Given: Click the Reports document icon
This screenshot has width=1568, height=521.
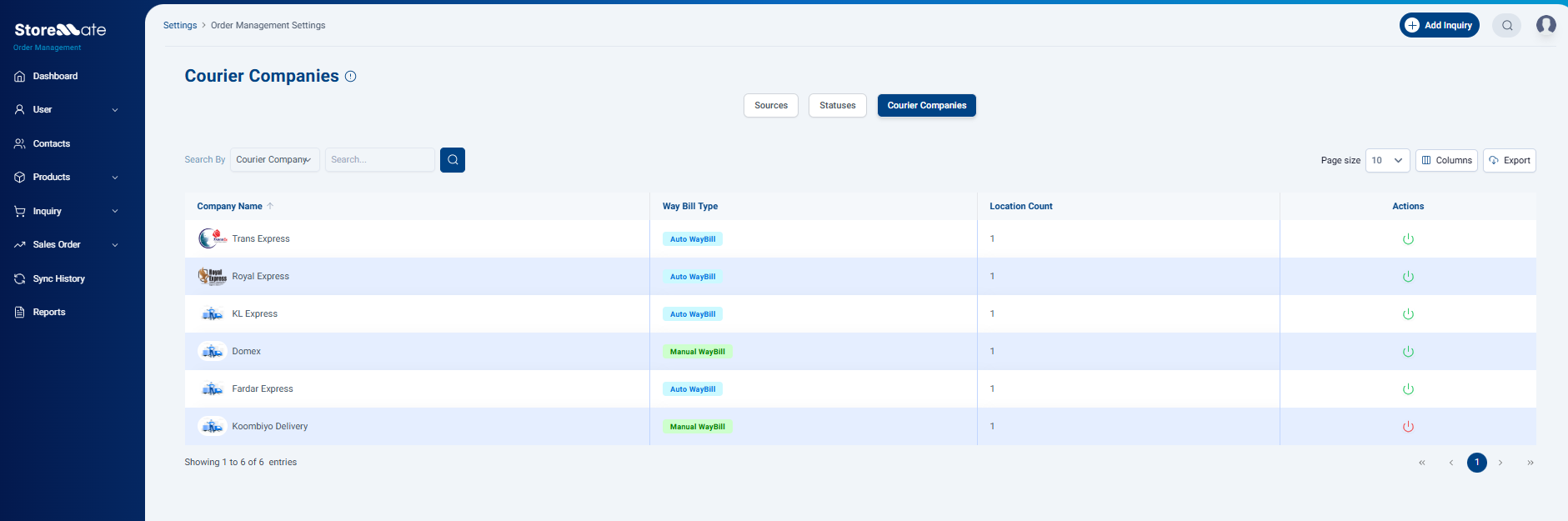Looking at the screenshot, I should (20, 313).
